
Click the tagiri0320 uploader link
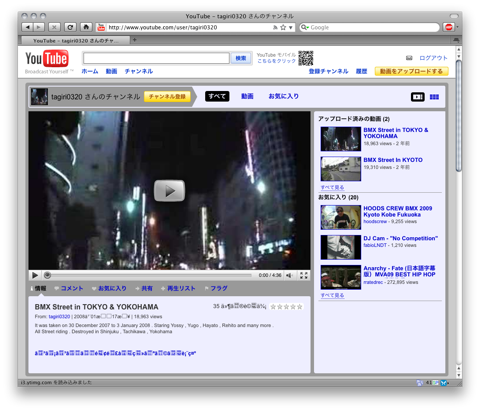(59, 317)
